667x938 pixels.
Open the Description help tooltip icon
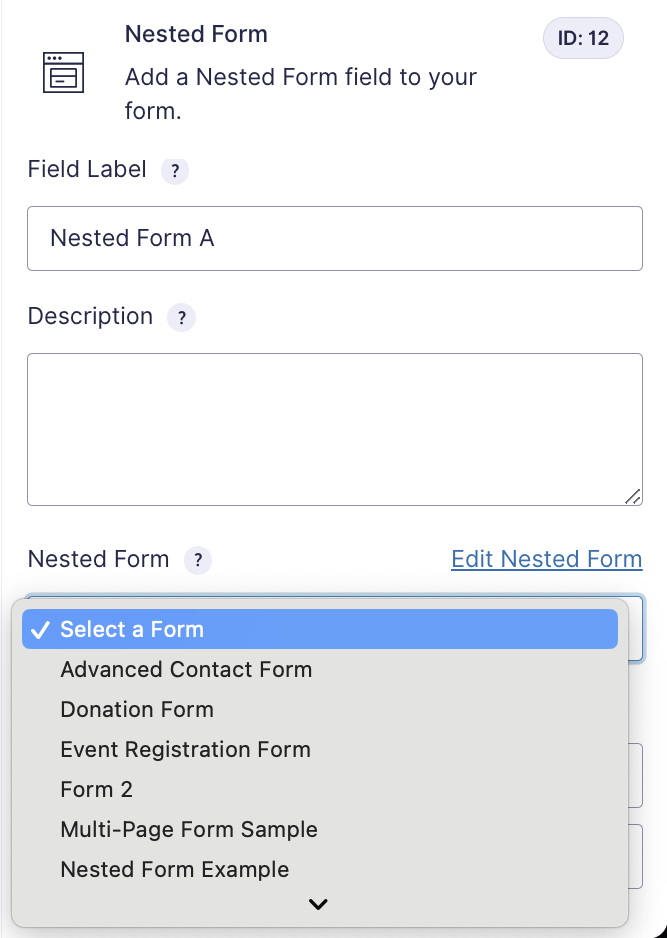181,317
